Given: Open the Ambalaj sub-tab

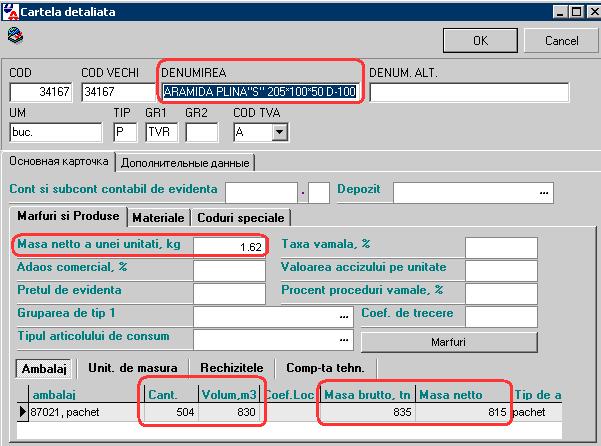Looking at the screenshot, I should point(44,369).
